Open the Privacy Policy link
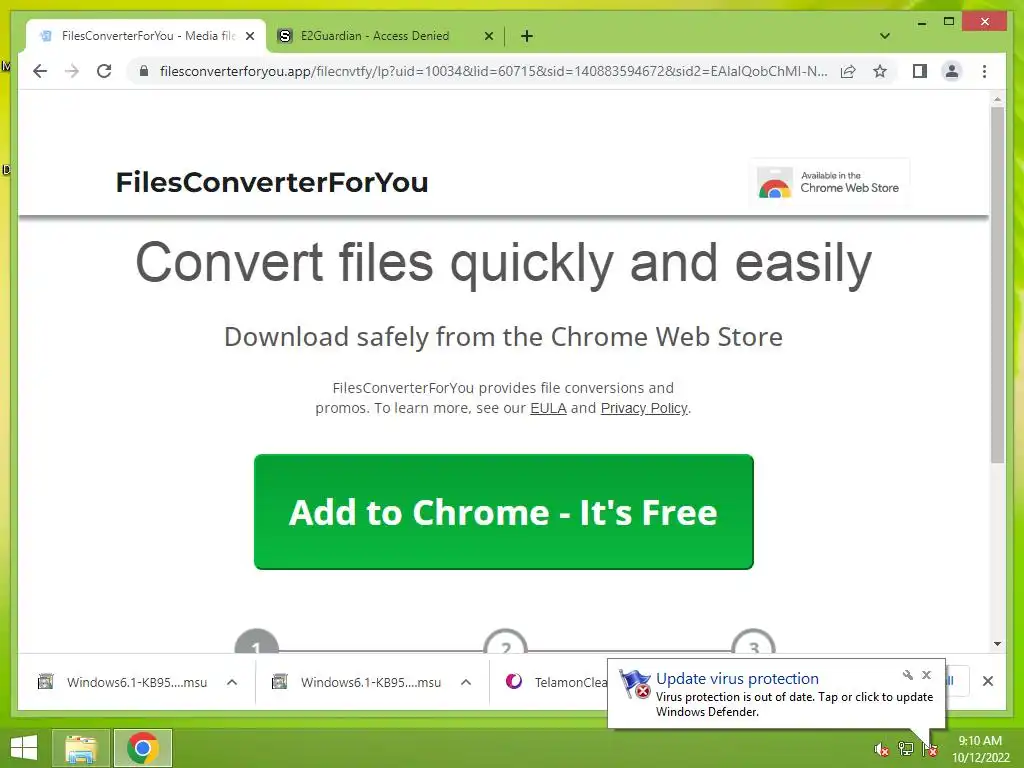Viewport: 1024px width, 768px height. click(644, 408)
